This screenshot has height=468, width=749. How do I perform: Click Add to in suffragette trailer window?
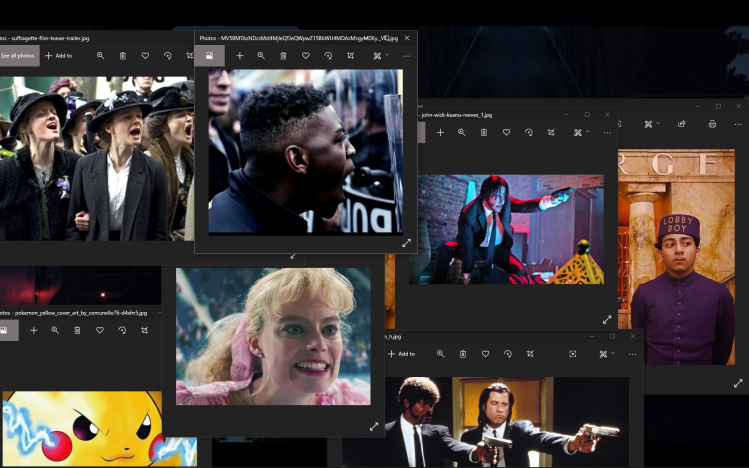pyautogui.click(x=59, y=56)
